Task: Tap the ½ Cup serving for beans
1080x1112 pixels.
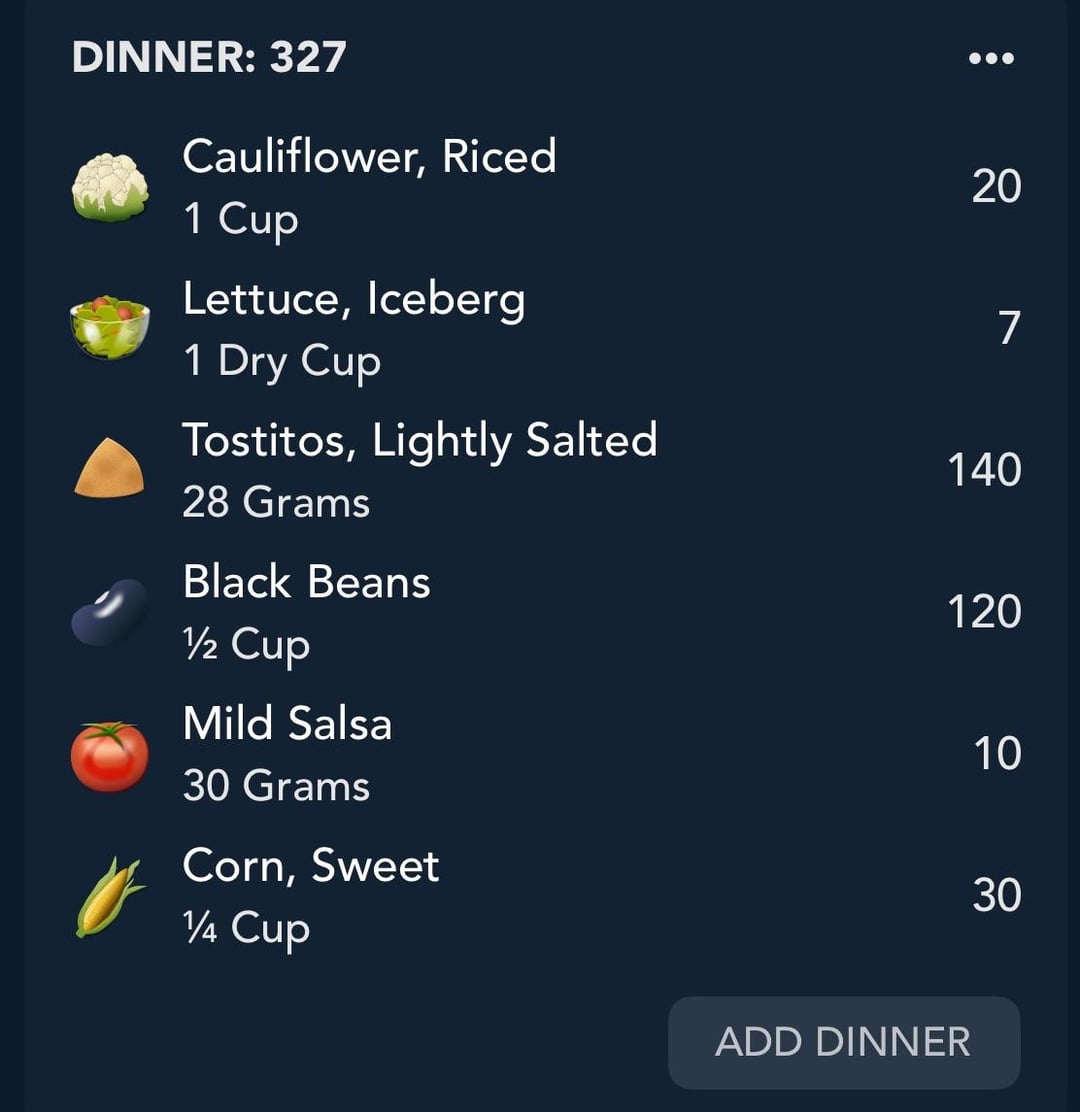Action: point(246,645)
